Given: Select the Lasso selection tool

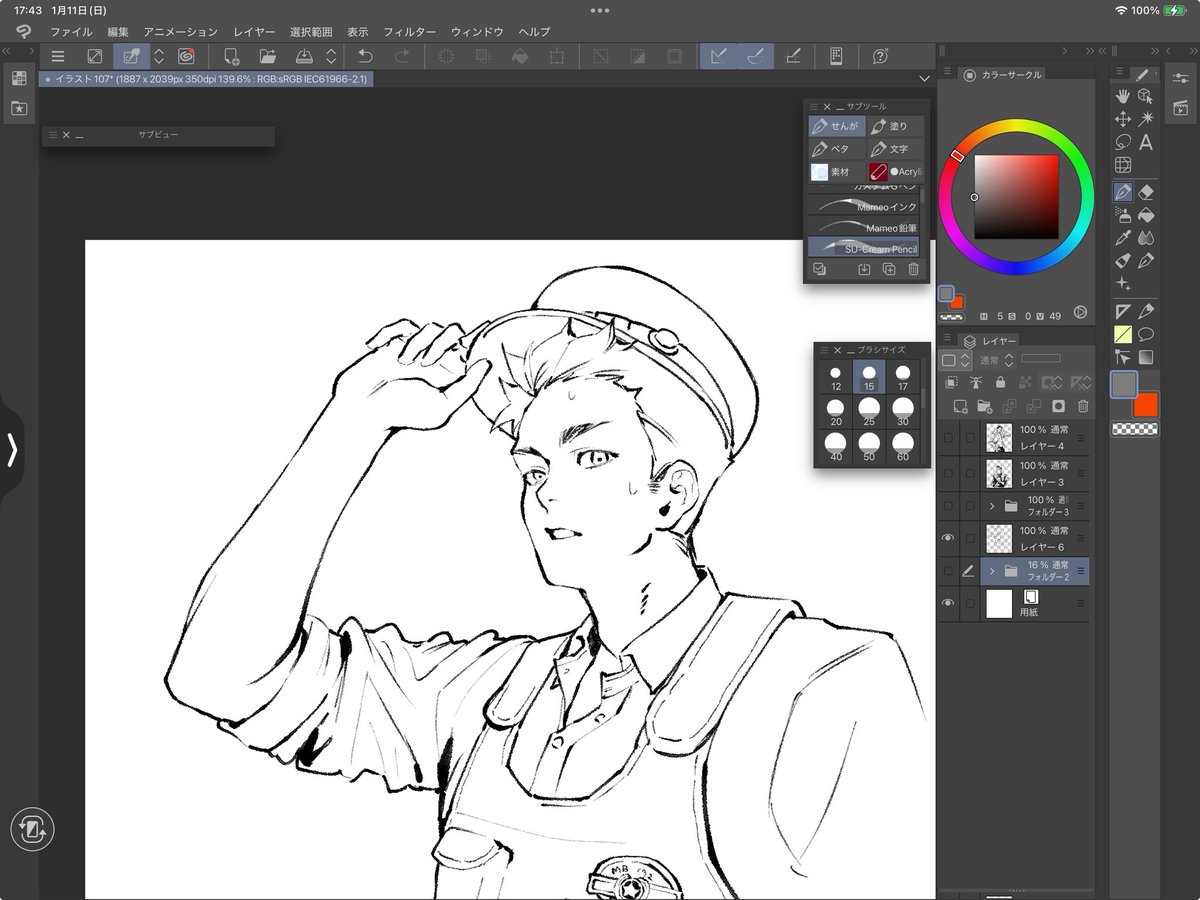Looking at the screenshot, I should pos(1123,142).
